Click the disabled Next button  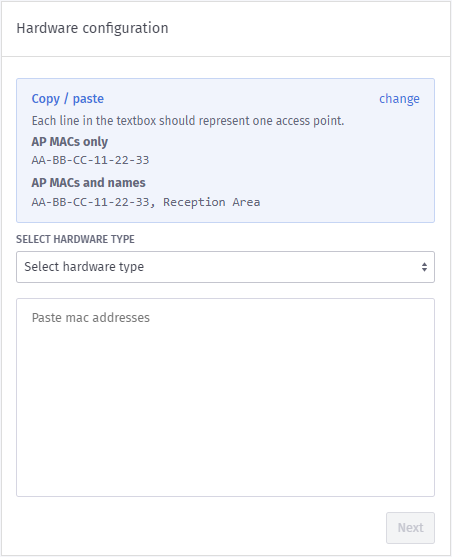tap(410, 528)
